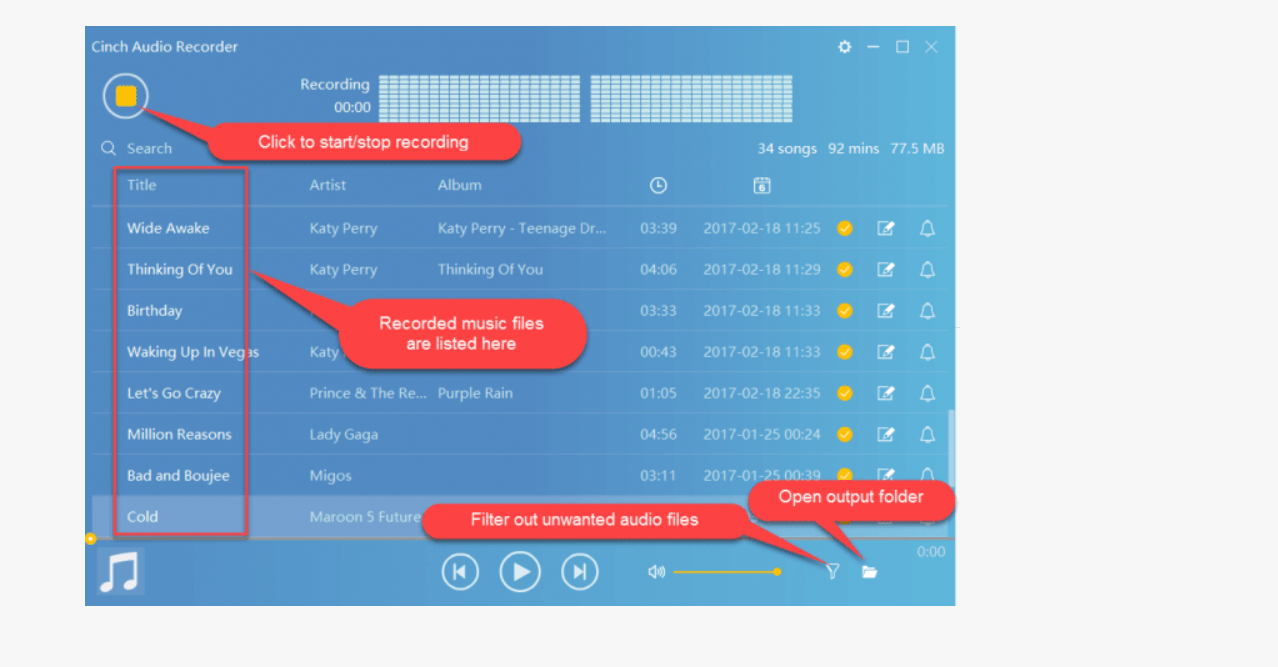This screenshot has height=667, width=1278.
Task: Click the Play button
Action: tap(520, 572)
